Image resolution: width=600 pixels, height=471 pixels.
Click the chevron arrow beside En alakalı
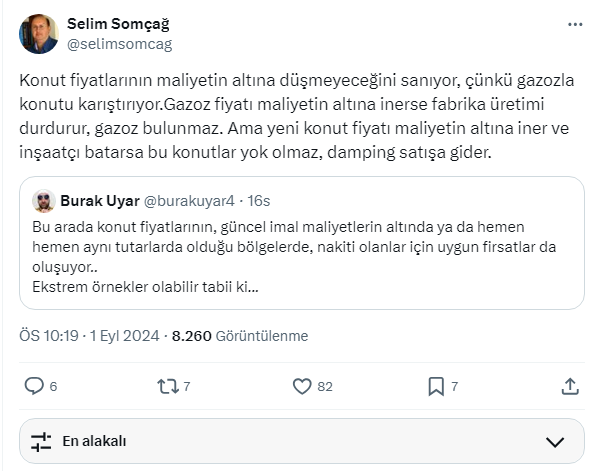click(557, 441)
